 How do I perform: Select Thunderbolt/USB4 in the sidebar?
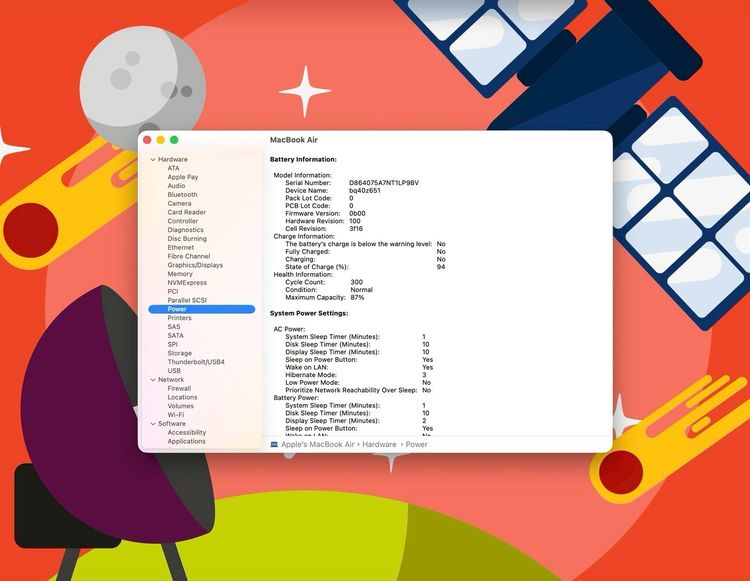(196, 362)
